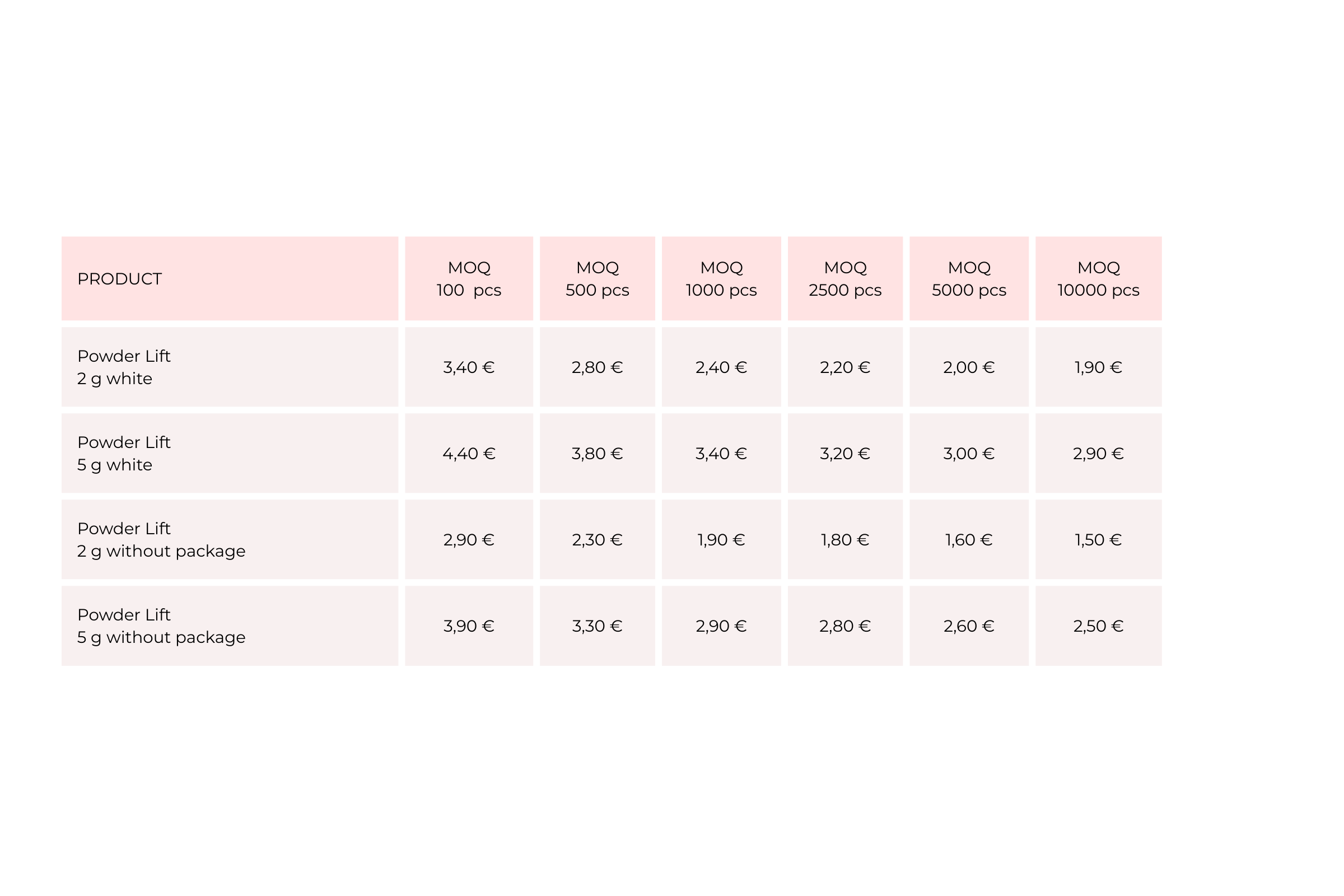This screenshot has width=1344, height=896.
Task: Select the MOQ 100 pcs header cell
Action: click(469, 279)
